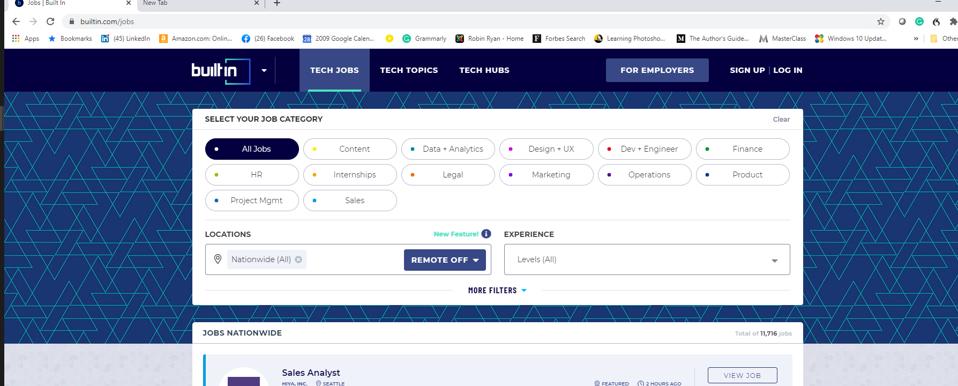This screenshot has width=958, height=386.
Task: Open the MasterClass bookmark
Action: 782,38
